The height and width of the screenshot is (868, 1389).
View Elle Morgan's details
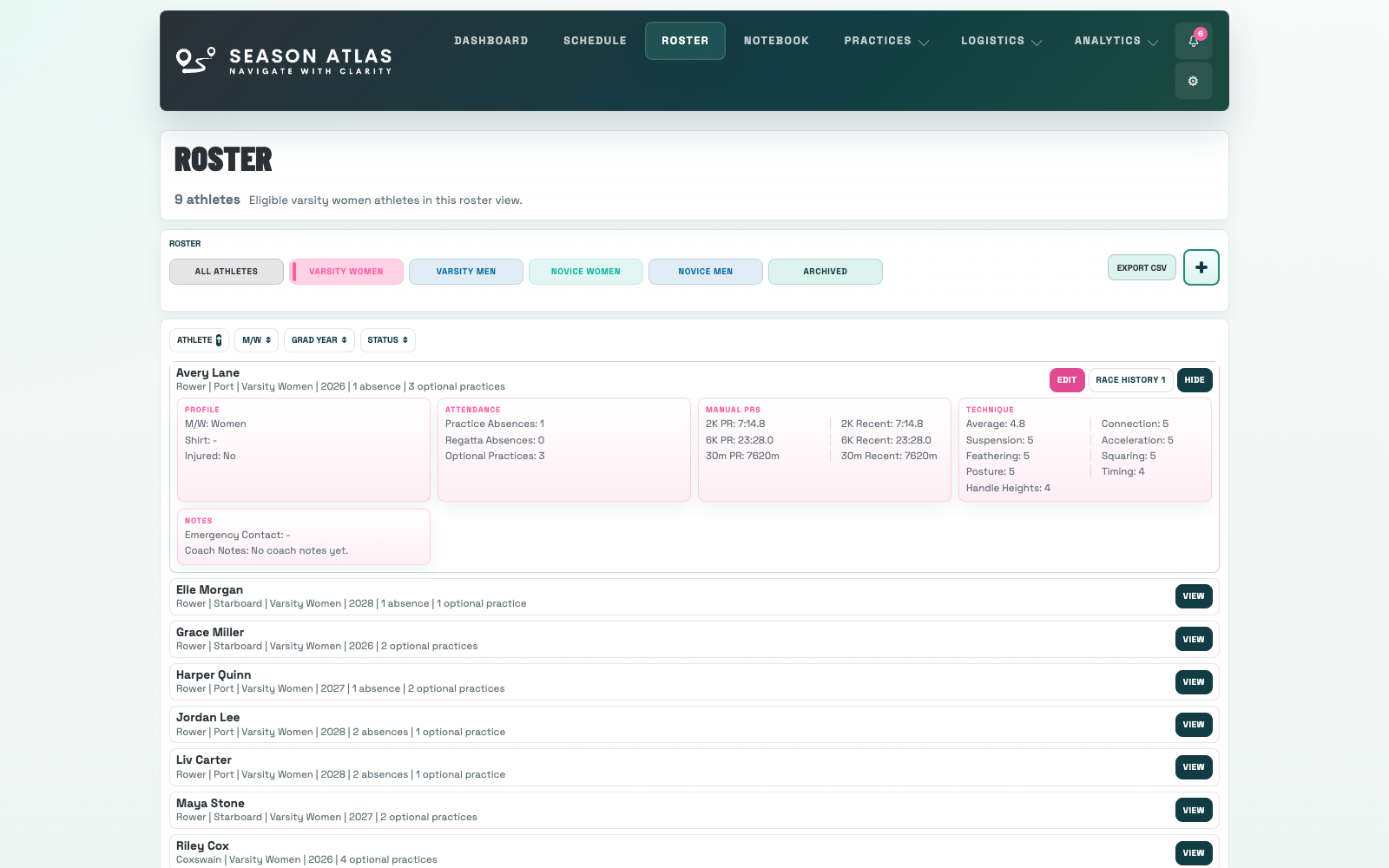point(1194,596)
